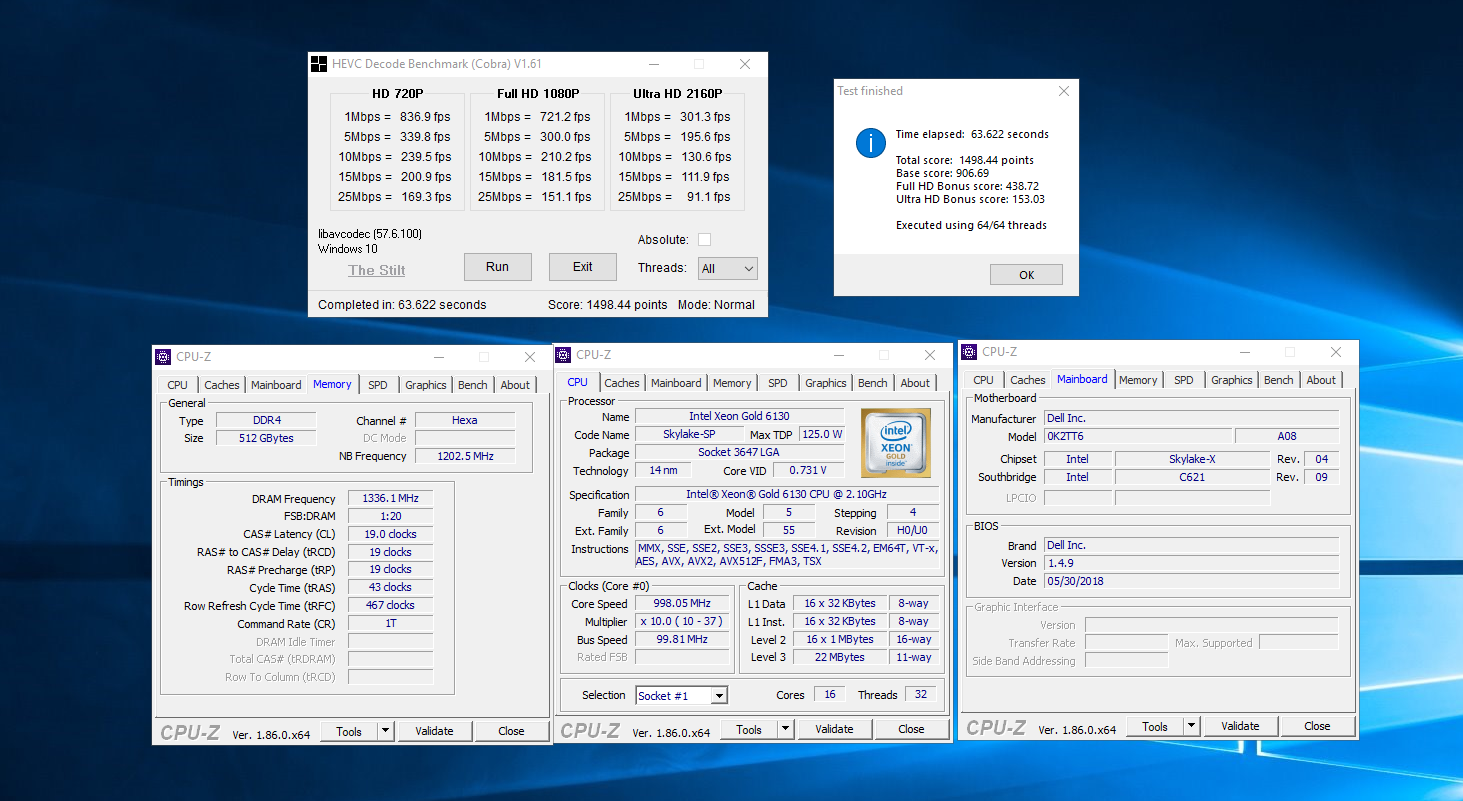Open The Stilt link
Viewport: 1463px width, 801px height.
coord(377,270)
